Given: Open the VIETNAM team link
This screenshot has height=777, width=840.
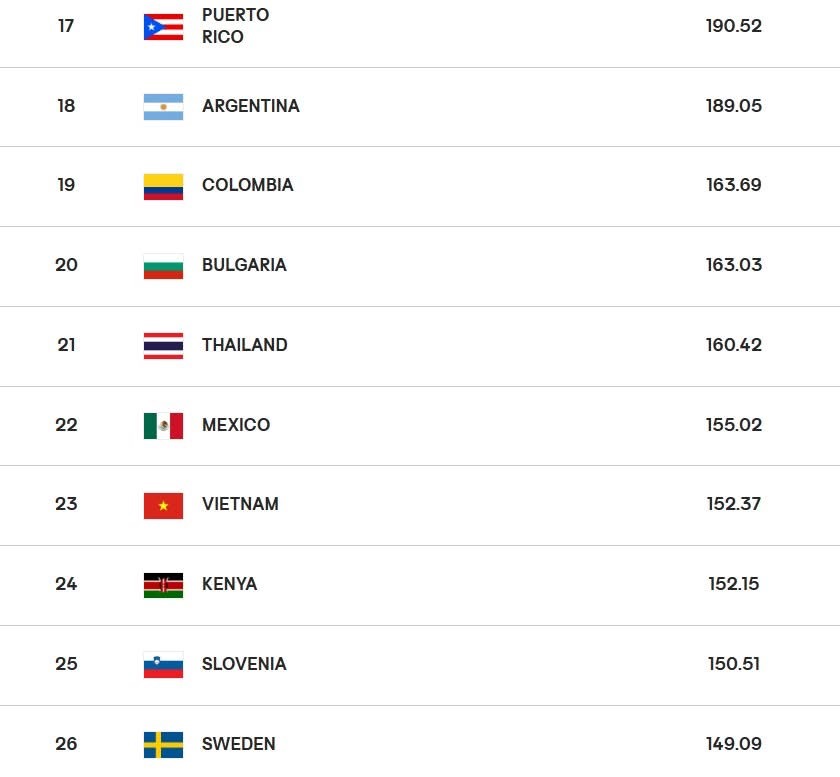Looking at the screenshot, I should 240,504.
